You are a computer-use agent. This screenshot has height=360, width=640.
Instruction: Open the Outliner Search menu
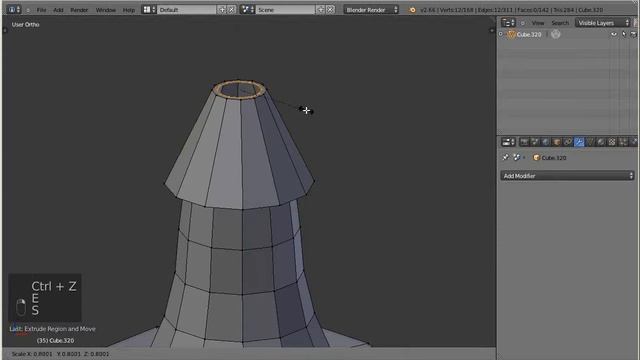coord(560,23)
